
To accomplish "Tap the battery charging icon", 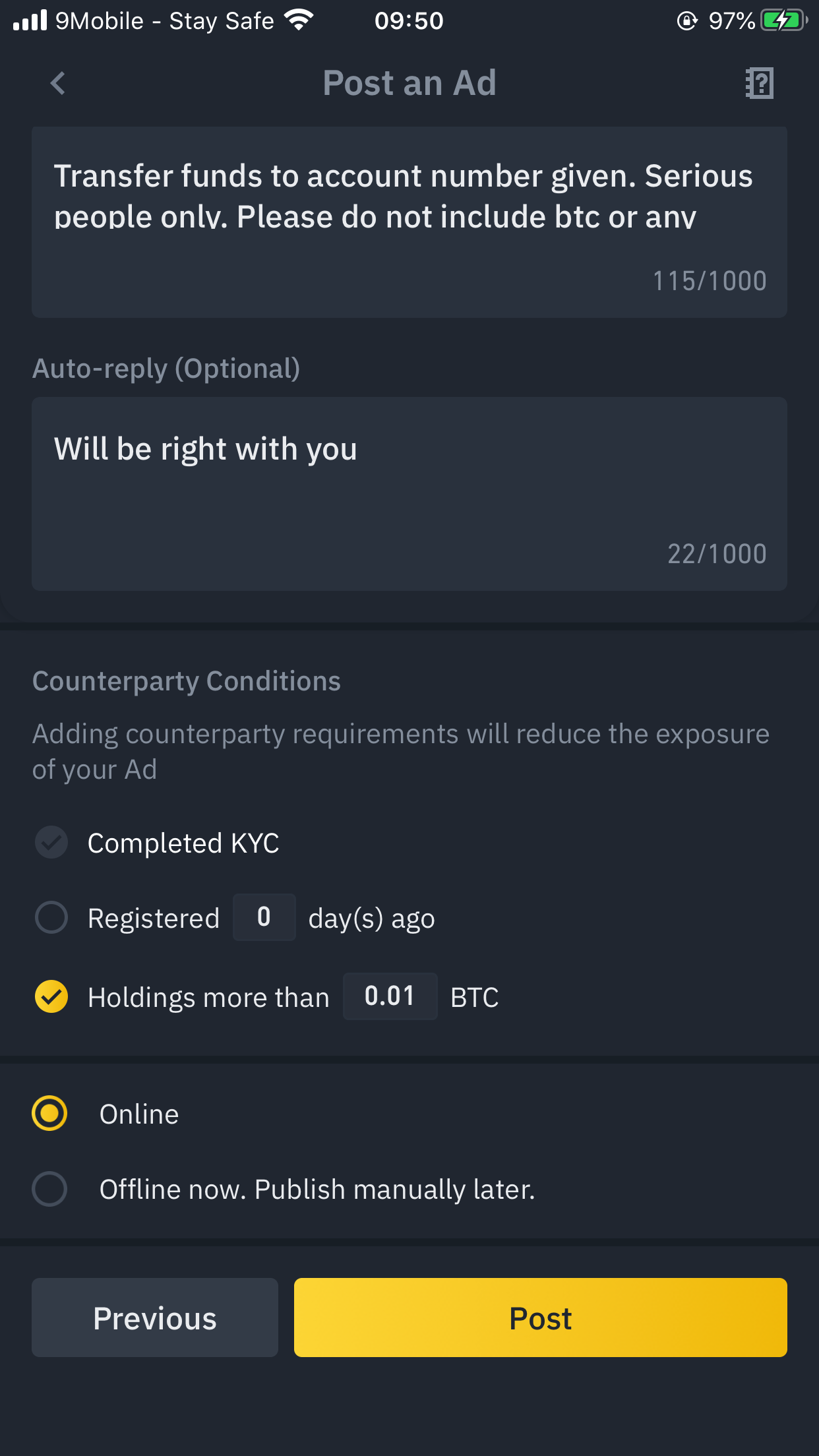I will click(784, 20).
